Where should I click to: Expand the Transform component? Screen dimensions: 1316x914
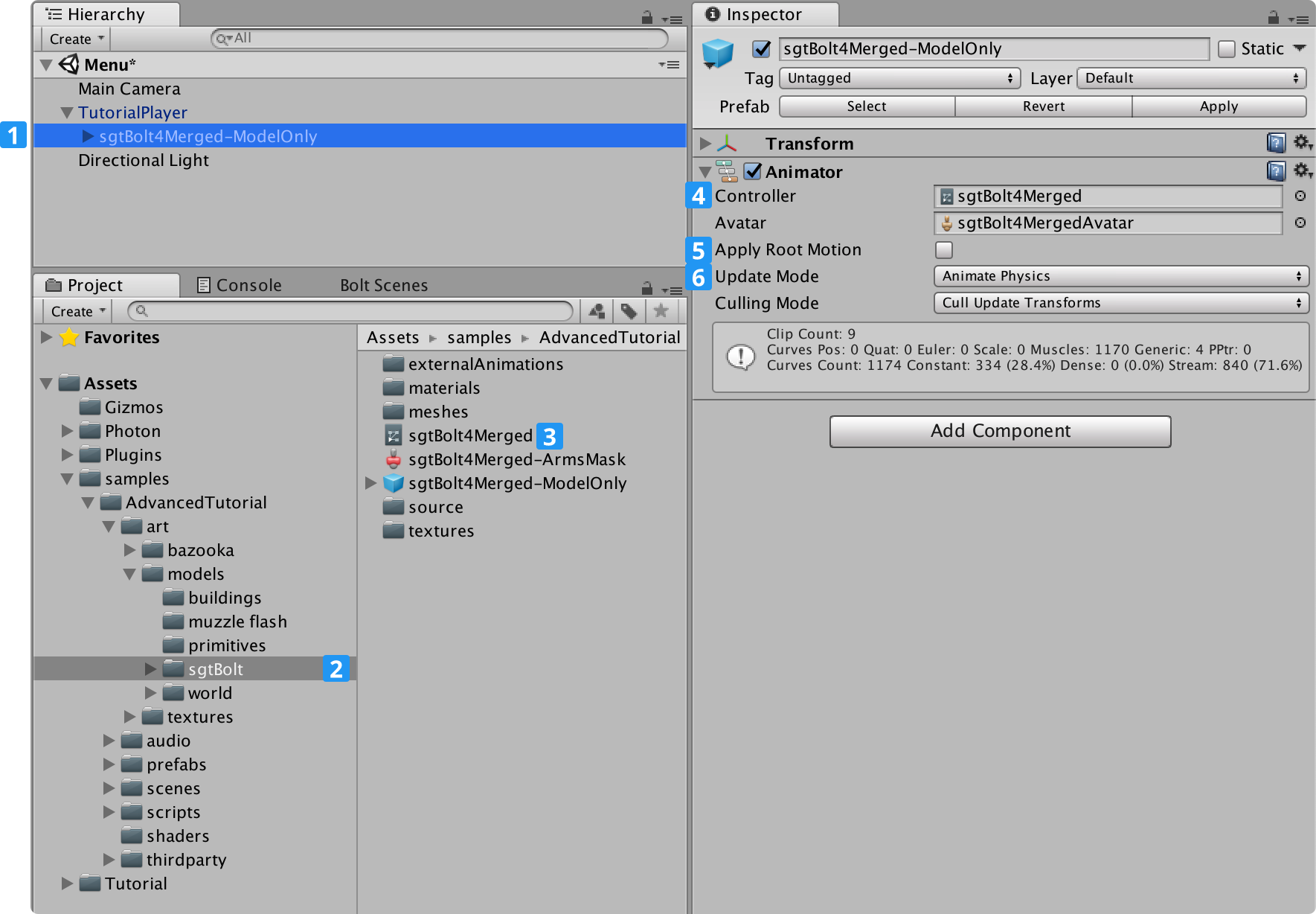tap(705, 143)
